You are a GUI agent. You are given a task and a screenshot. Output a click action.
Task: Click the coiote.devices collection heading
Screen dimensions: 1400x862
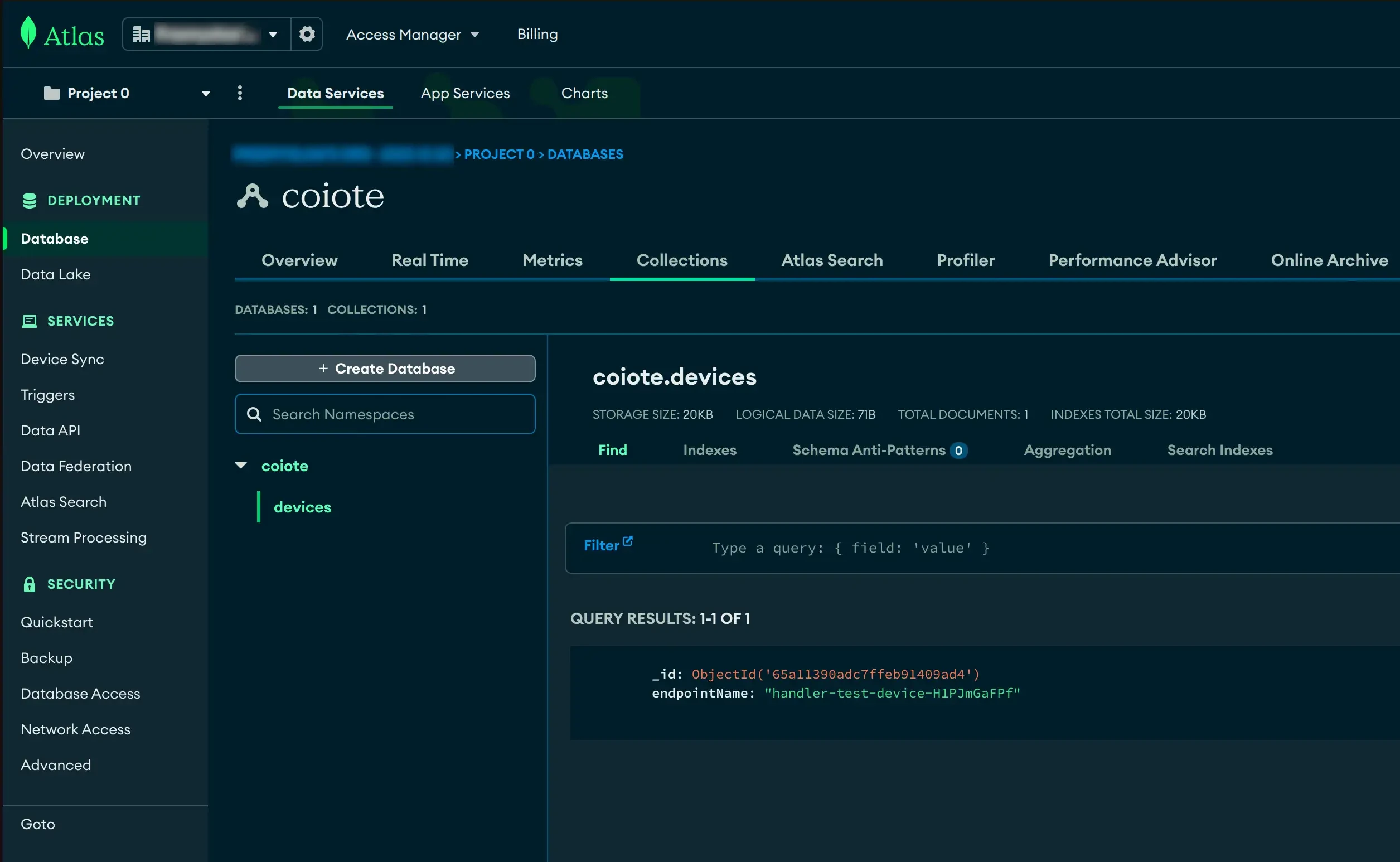[x=674, y=377]
